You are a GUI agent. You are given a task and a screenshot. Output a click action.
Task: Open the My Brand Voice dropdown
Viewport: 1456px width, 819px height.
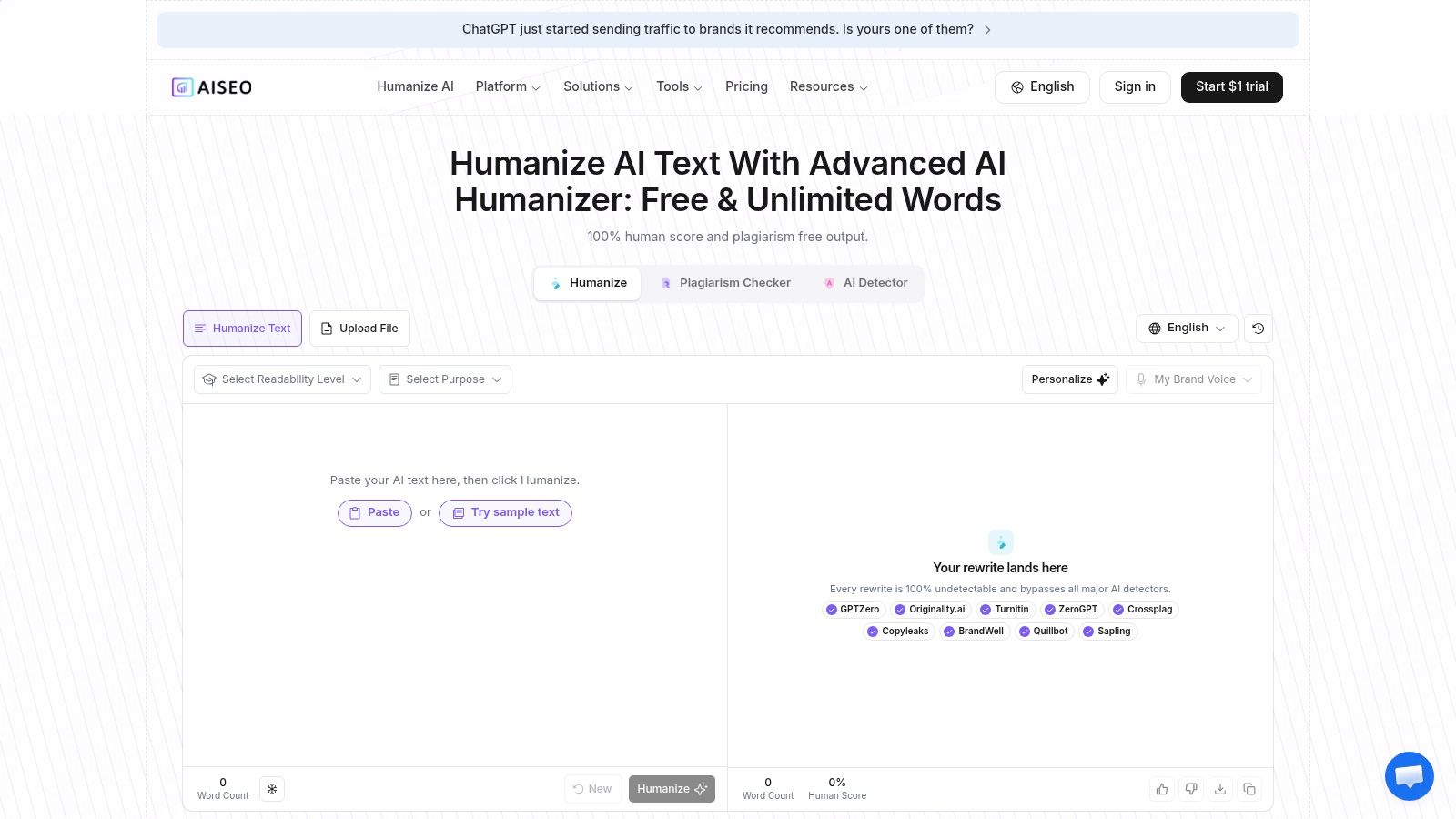click(1194, 379)
